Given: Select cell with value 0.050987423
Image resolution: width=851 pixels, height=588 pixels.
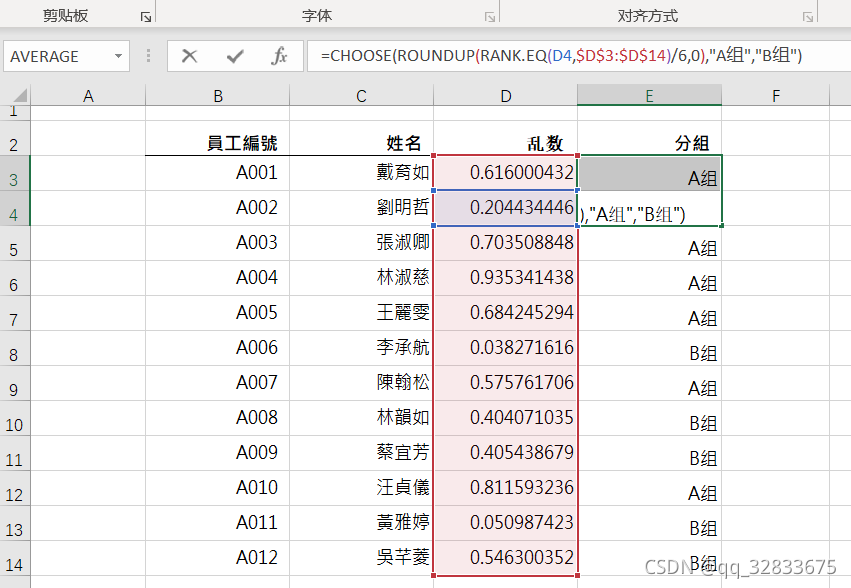Looking at the screenshot, I should (505, 523).
